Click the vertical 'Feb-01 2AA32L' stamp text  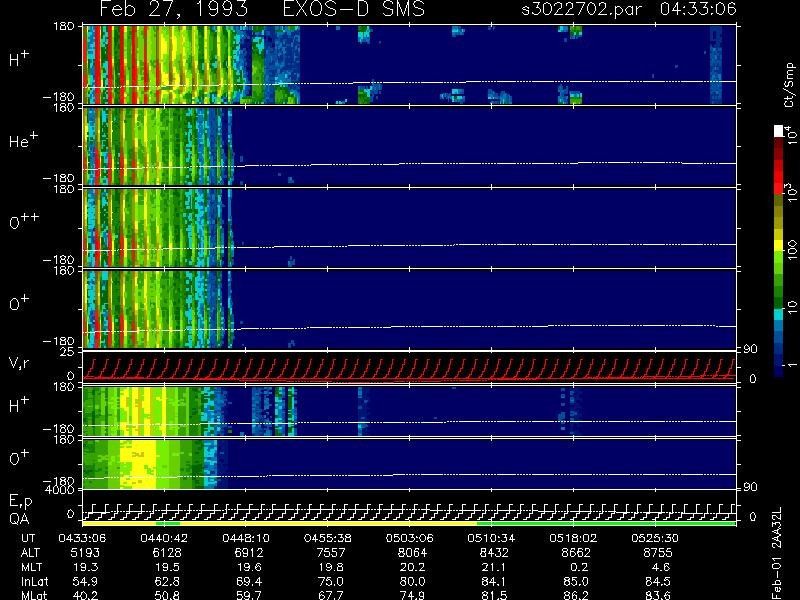pos(777,553)
